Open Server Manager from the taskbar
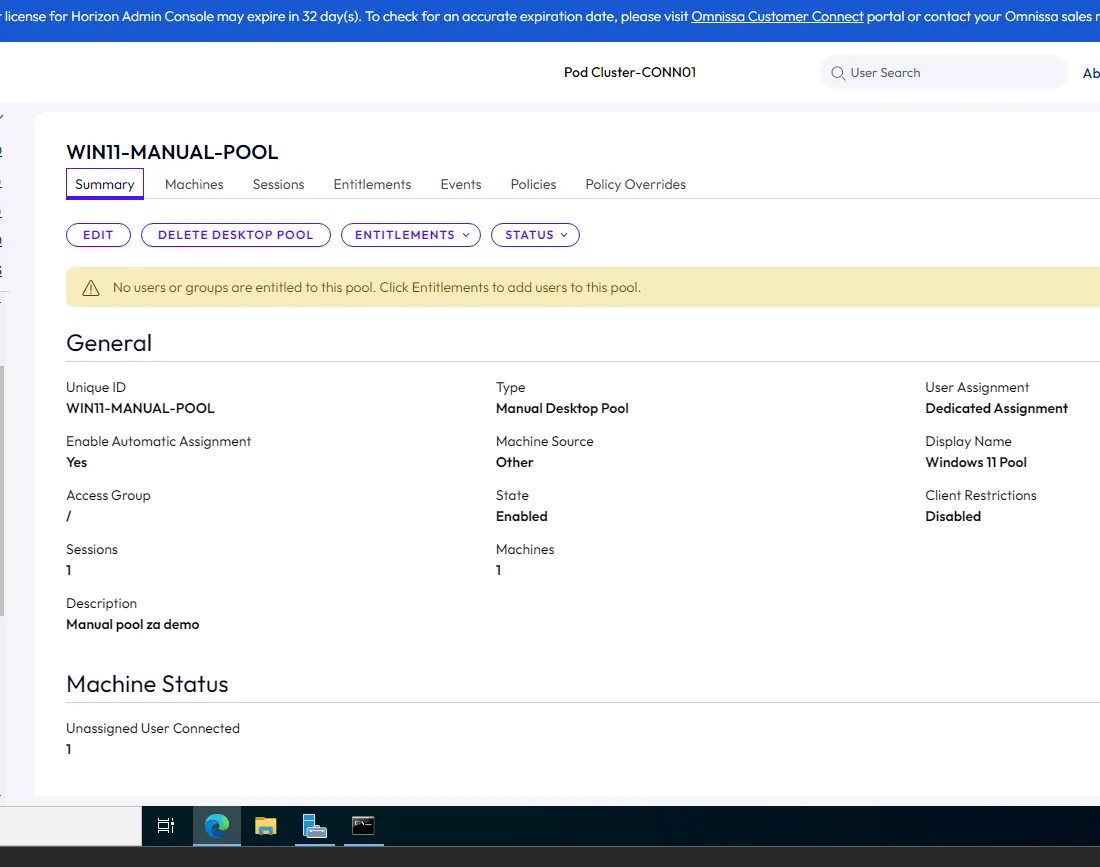The height and width of the screenshot is (867, 1100). click(x=314, y=826)
